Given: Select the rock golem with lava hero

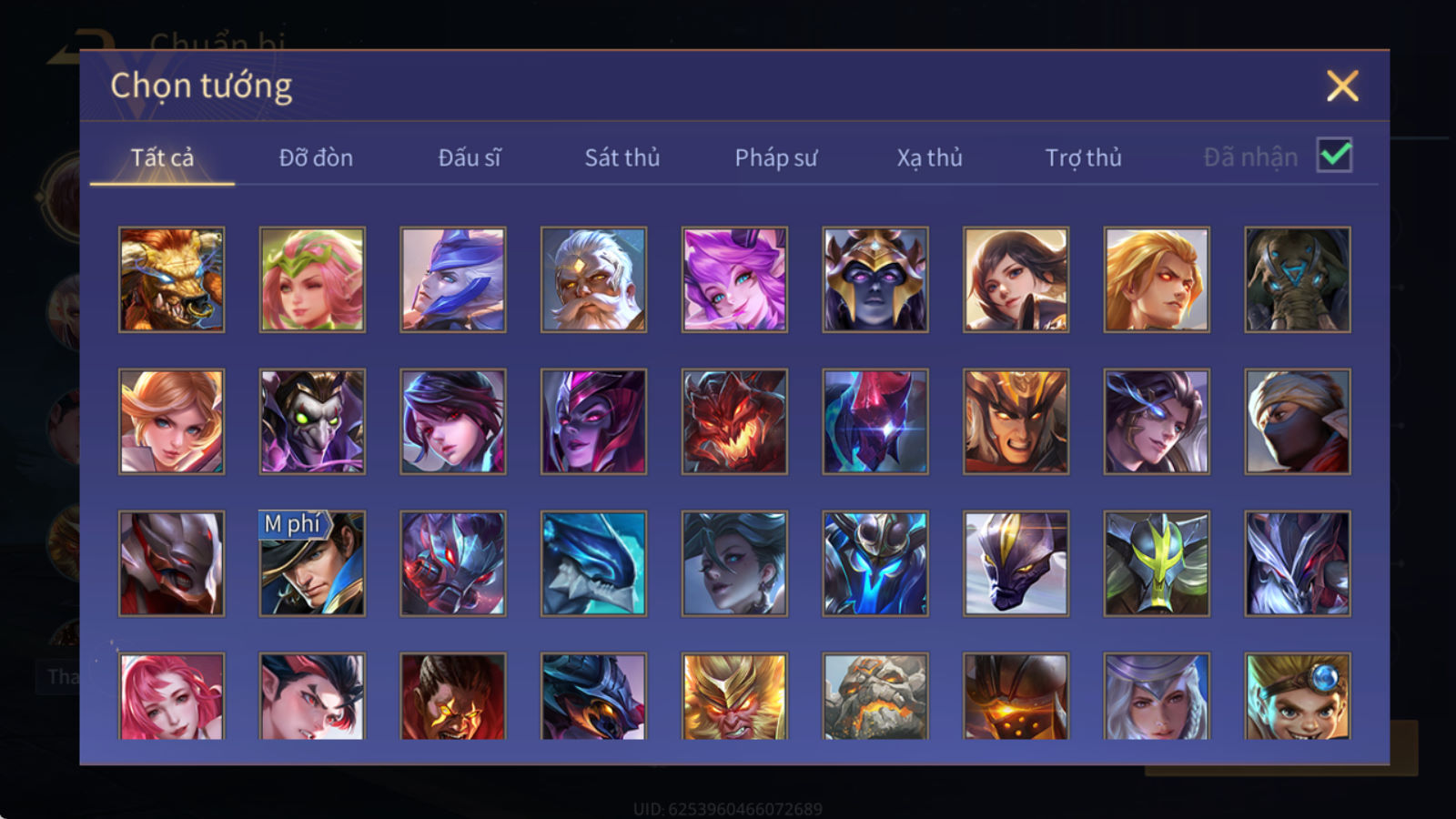Looking at the screenshot, I should pyautogui.click(x=875, y=696).
